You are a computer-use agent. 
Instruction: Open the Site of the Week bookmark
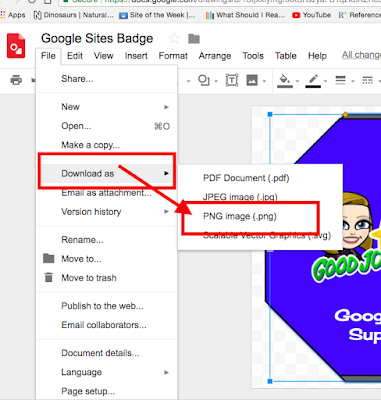click(x=157, y=15)
